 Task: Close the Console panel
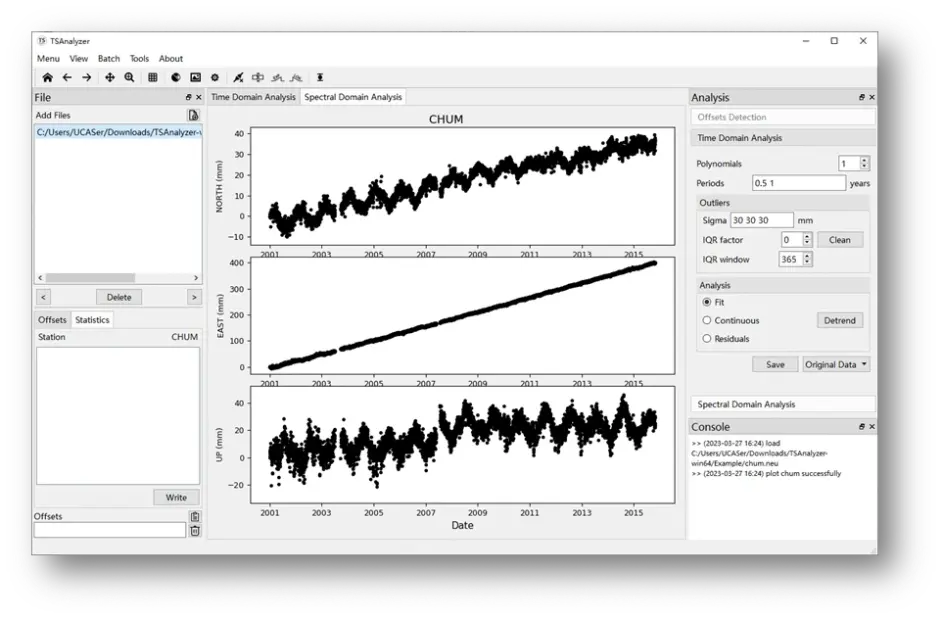[x=872, y=427]
